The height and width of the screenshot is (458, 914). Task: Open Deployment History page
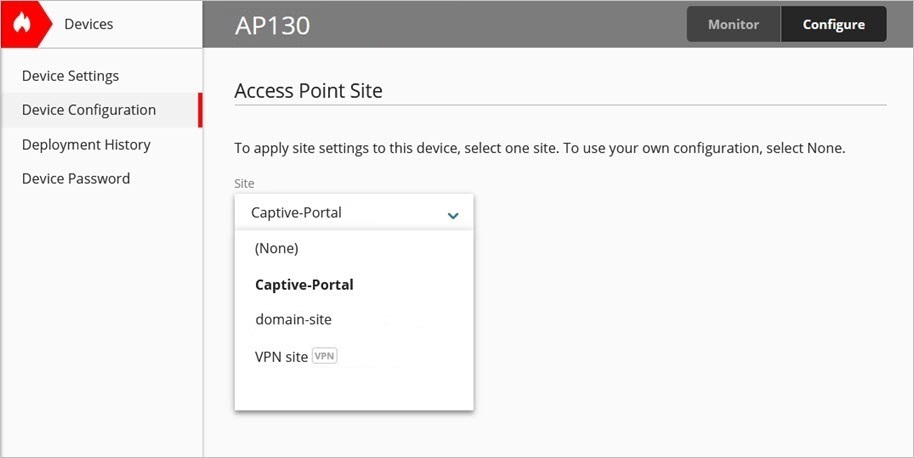[86, 145]
